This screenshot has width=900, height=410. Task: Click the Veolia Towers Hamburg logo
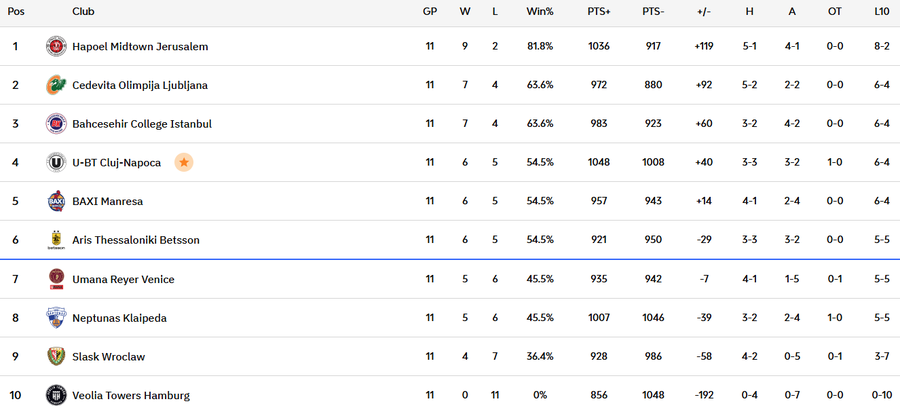pos(57,395)
